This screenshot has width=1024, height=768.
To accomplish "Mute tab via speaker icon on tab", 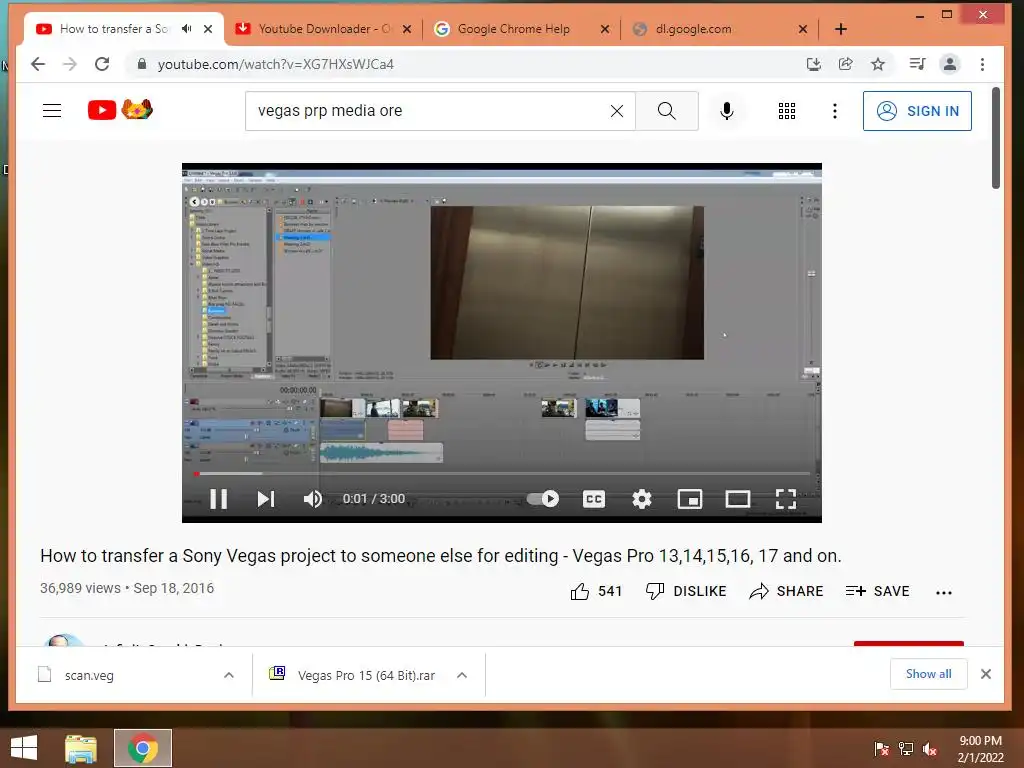I will [187, 29].
